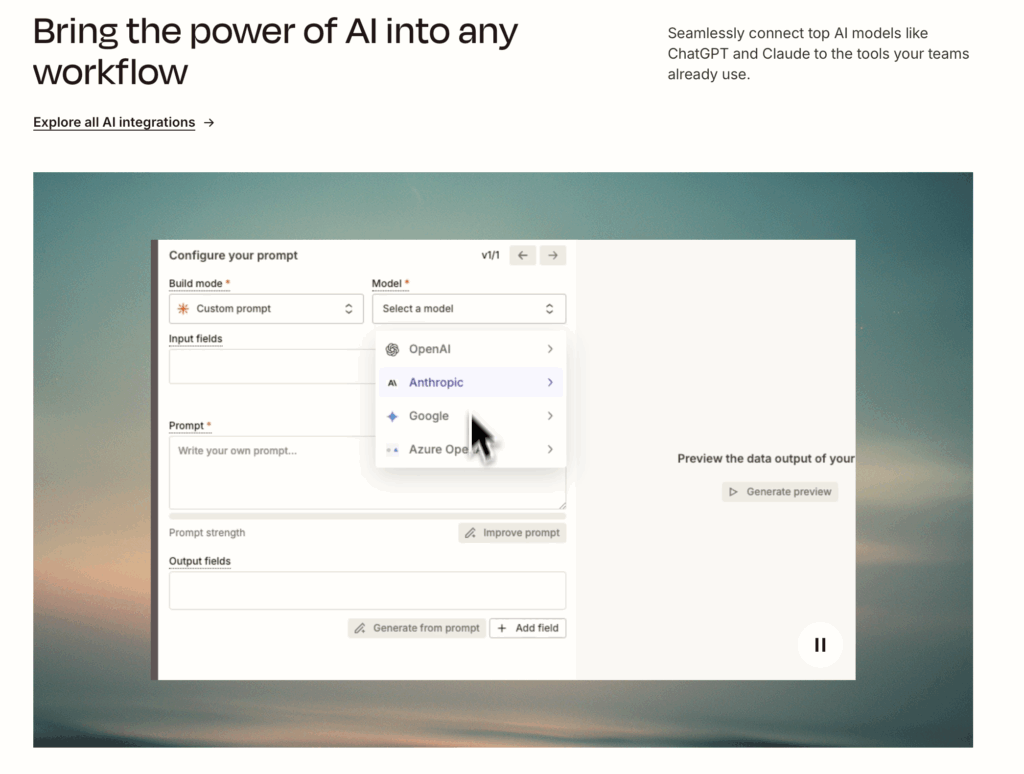Click the Generate preview button

click(x=780, y=492)
